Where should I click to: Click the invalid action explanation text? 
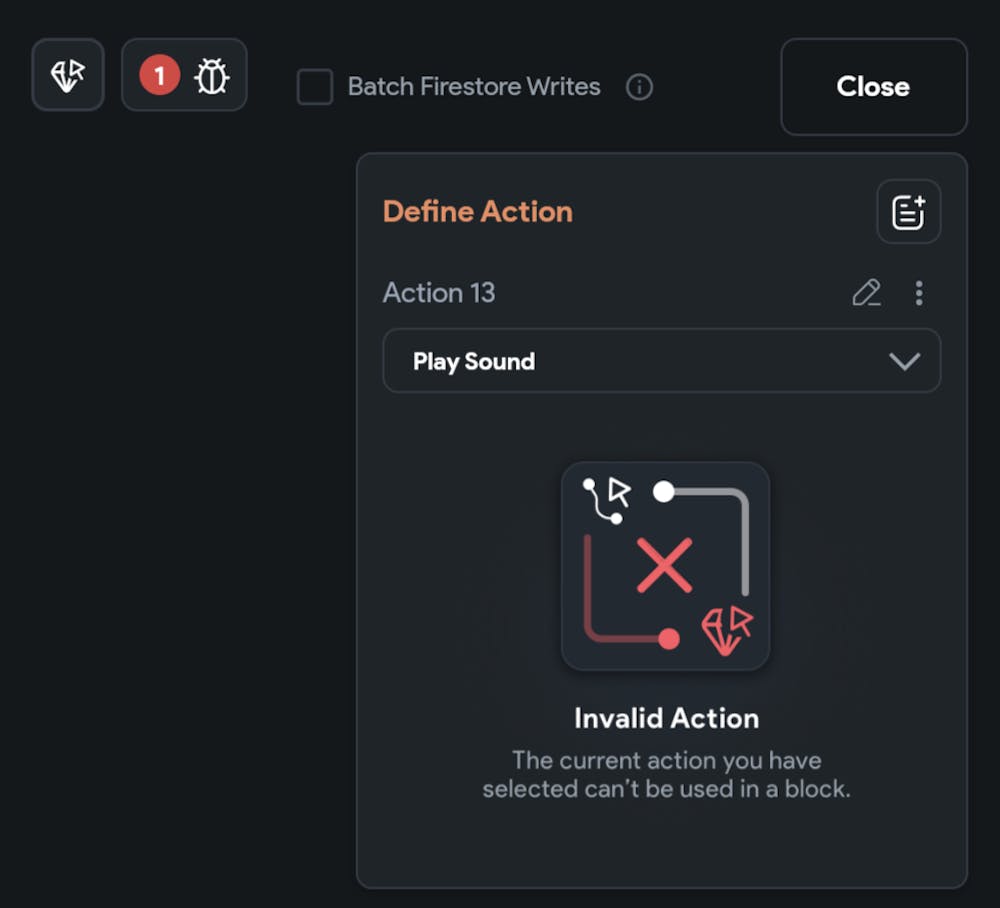[x=666, y=774]
